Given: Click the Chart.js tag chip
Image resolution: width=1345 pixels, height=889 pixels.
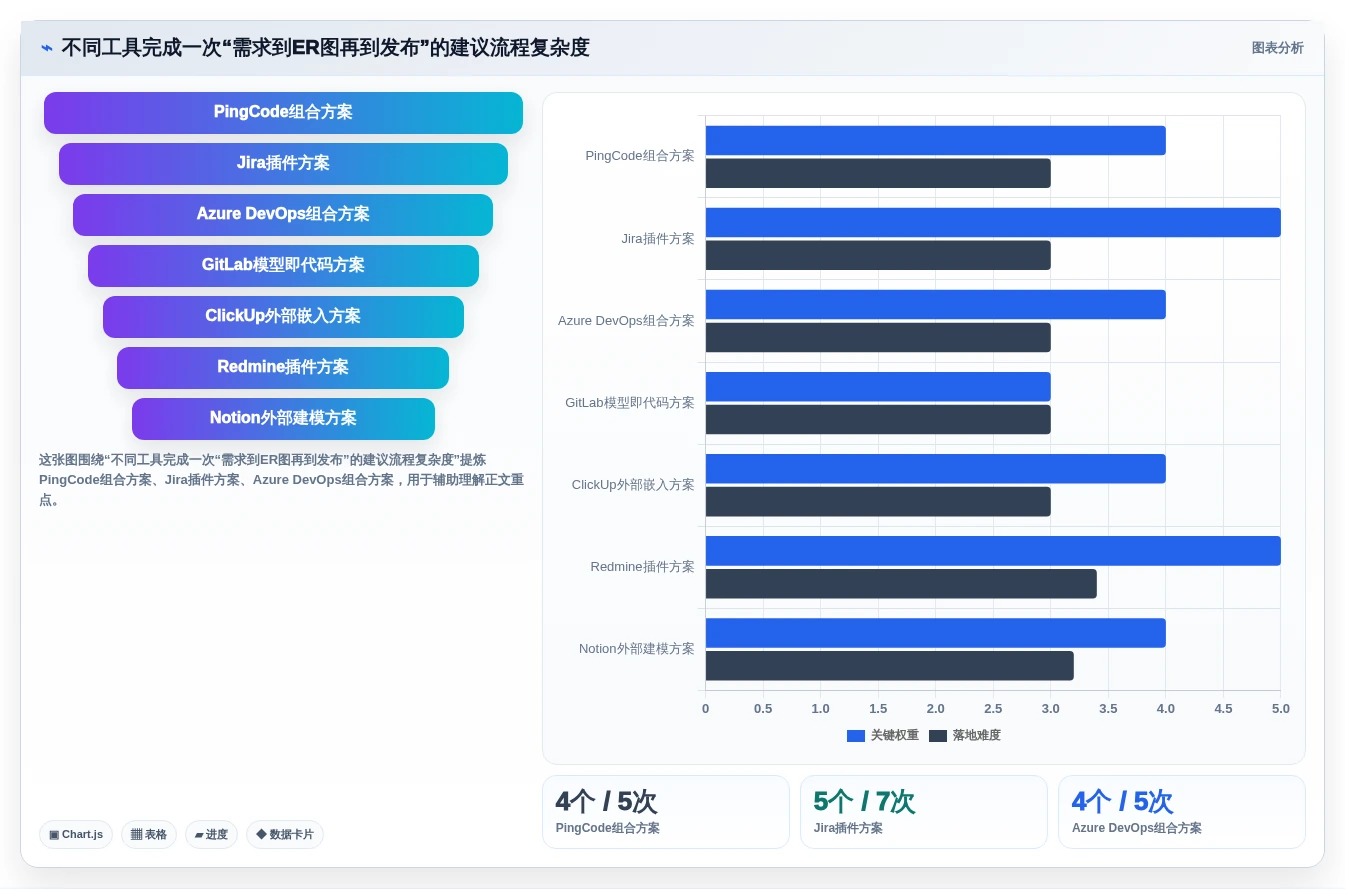Looking at the screenshot, I should click(x=76, y=834).
